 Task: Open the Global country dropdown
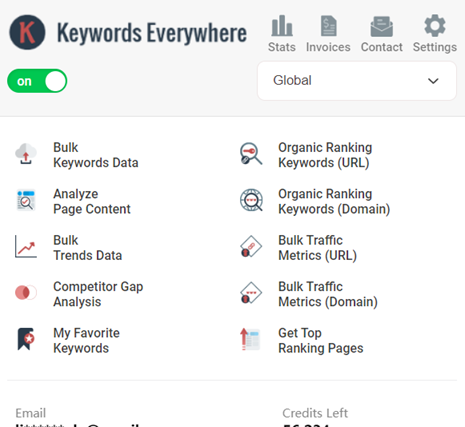[x=357, y=81]
